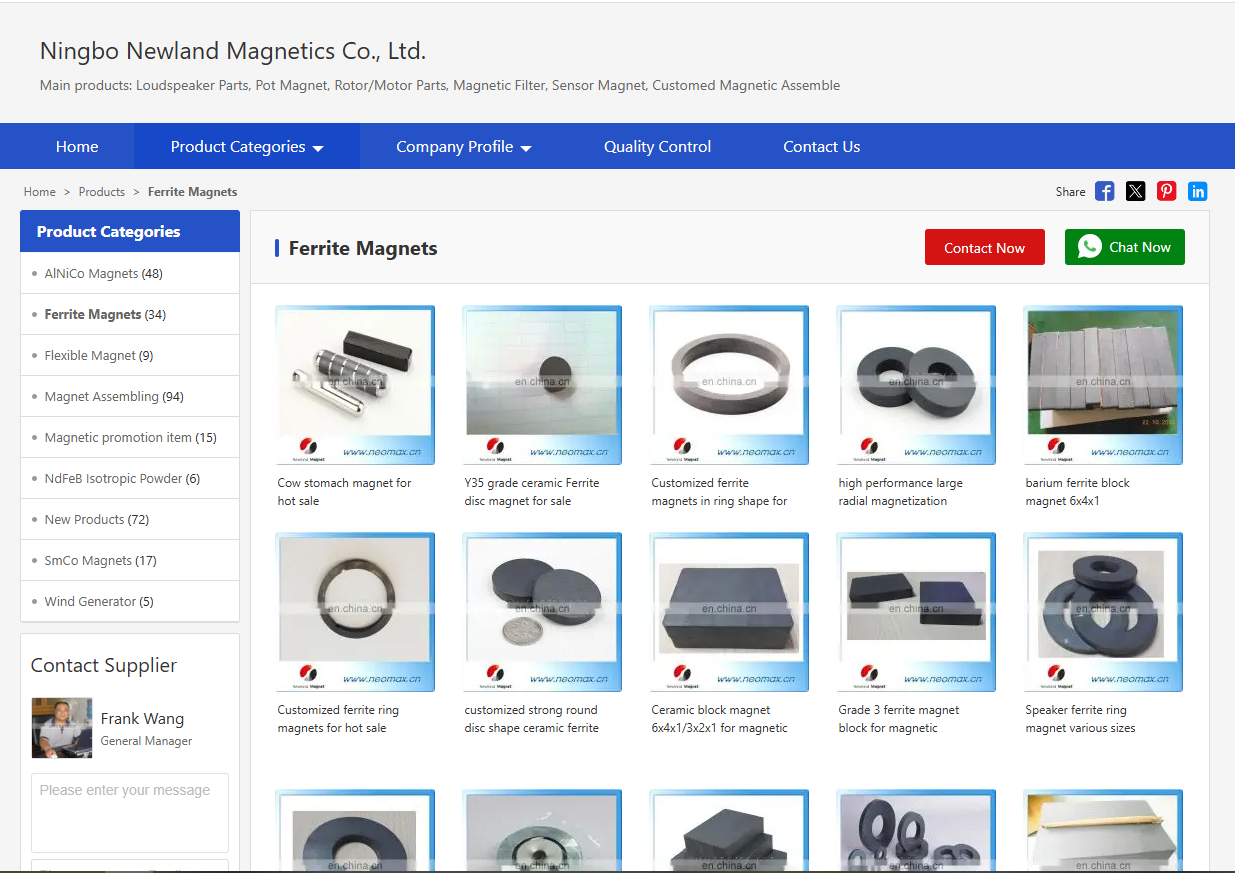Image resolution: width=1235 pixels, height=873 pixels.
Task: Share the page on Facebook
Action: click(x=1104, y=191)
